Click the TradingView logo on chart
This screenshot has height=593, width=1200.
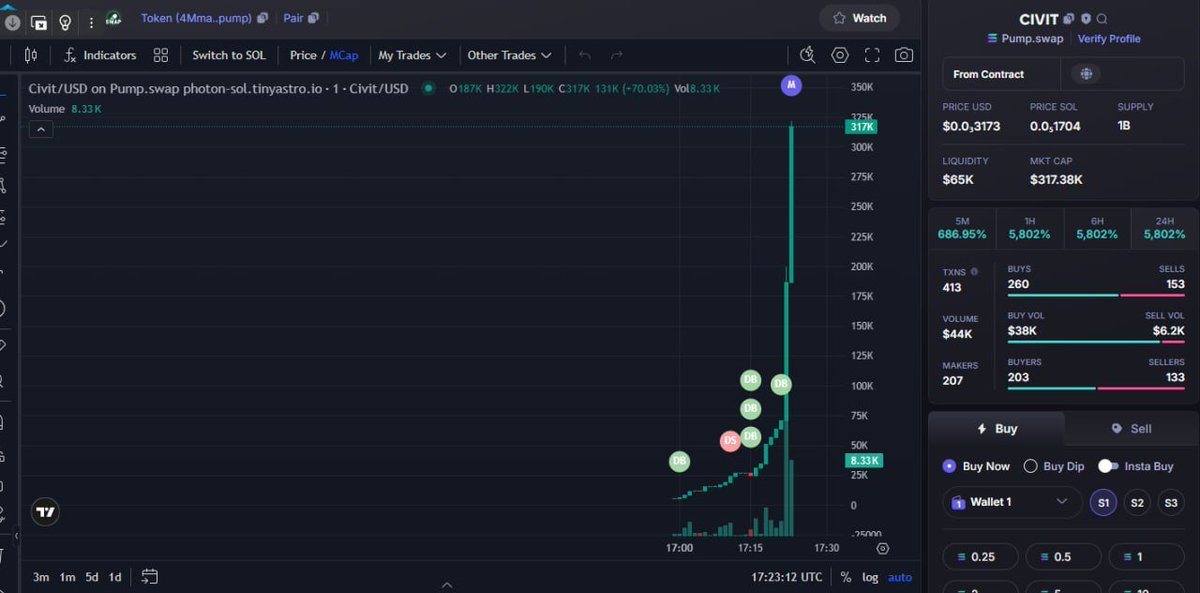coord(45,512)
